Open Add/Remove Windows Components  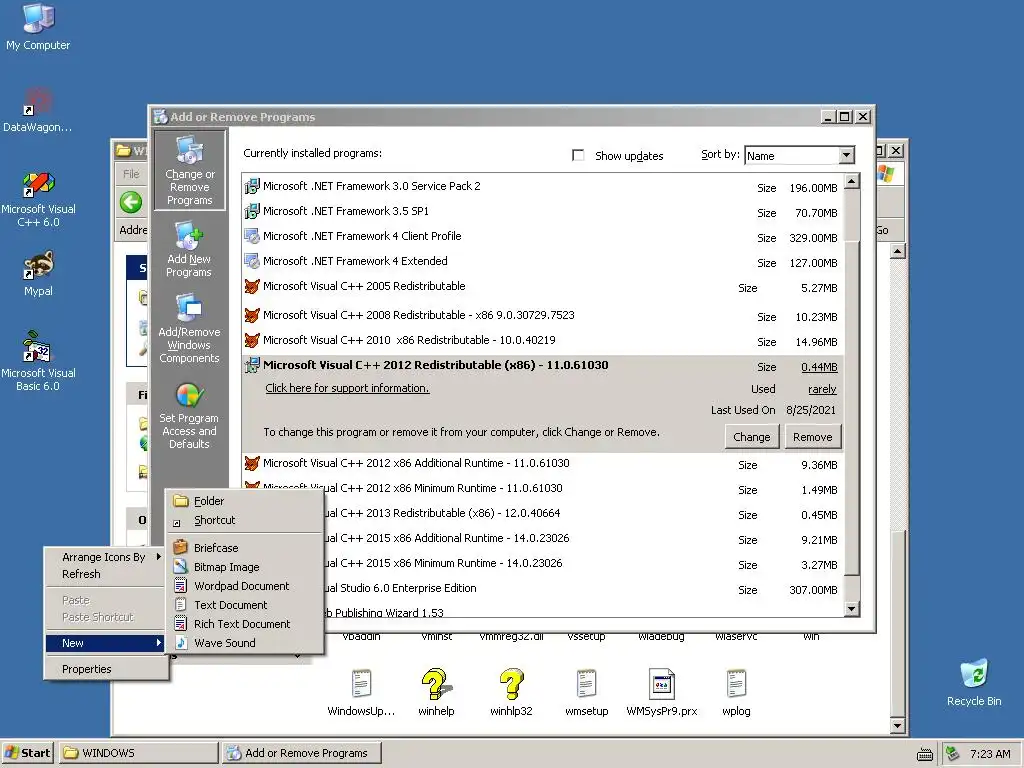[x=189, y=328]
